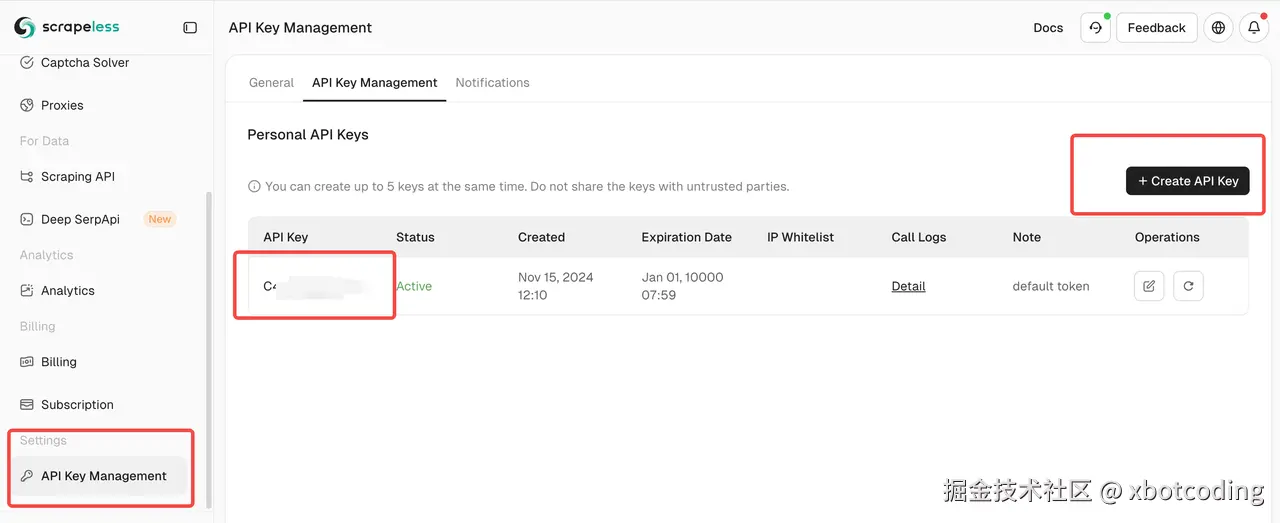Viewport: 1280px width, 523px height.
Task: Navigate to Billing
Action: [x=58, y=362]
